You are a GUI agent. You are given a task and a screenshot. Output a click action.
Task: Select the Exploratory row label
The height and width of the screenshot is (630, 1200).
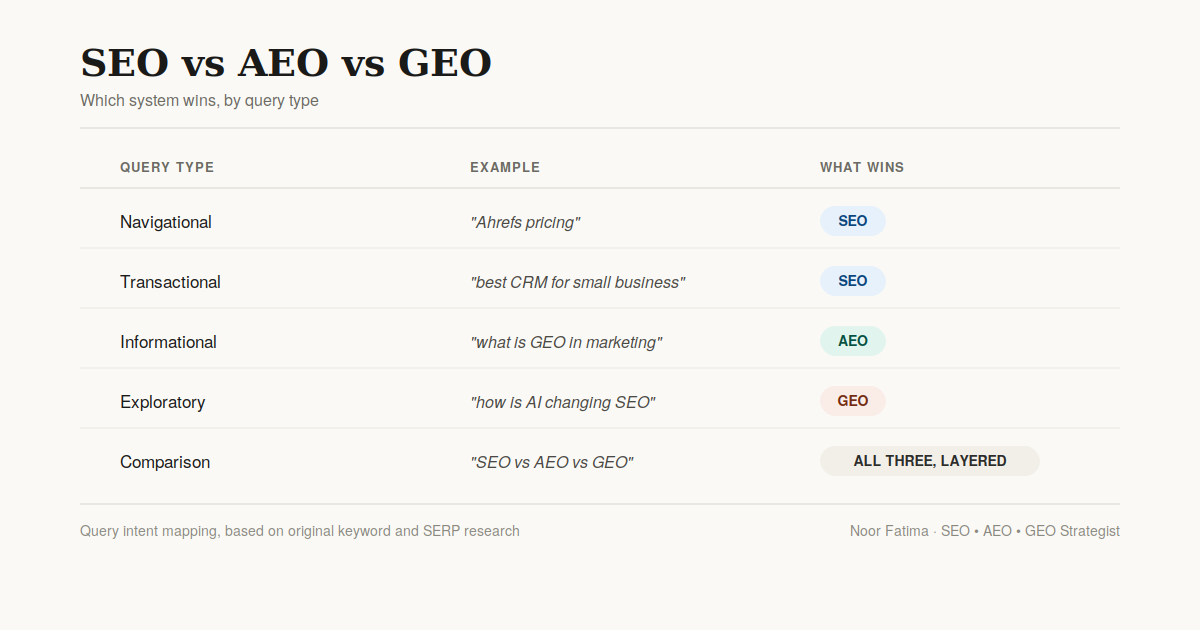click(x=162, y=402)
